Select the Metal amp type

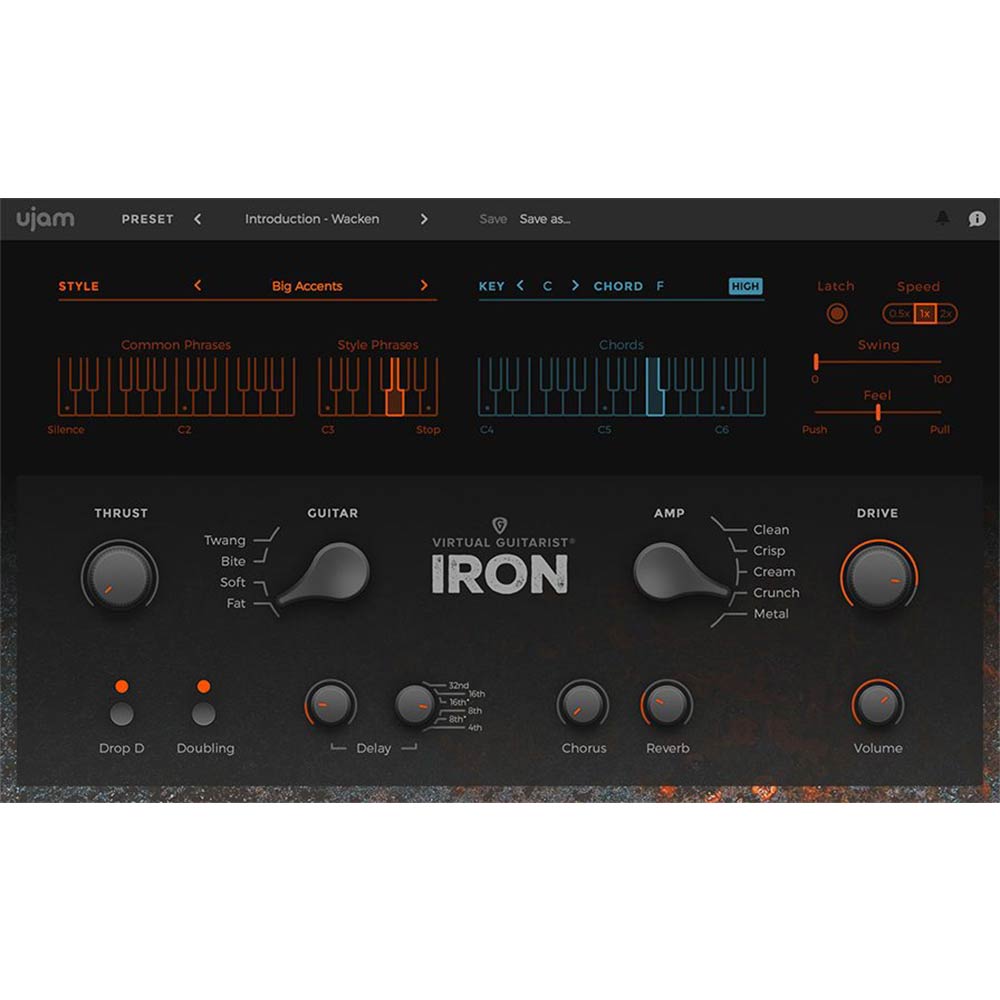click(770, 614)
